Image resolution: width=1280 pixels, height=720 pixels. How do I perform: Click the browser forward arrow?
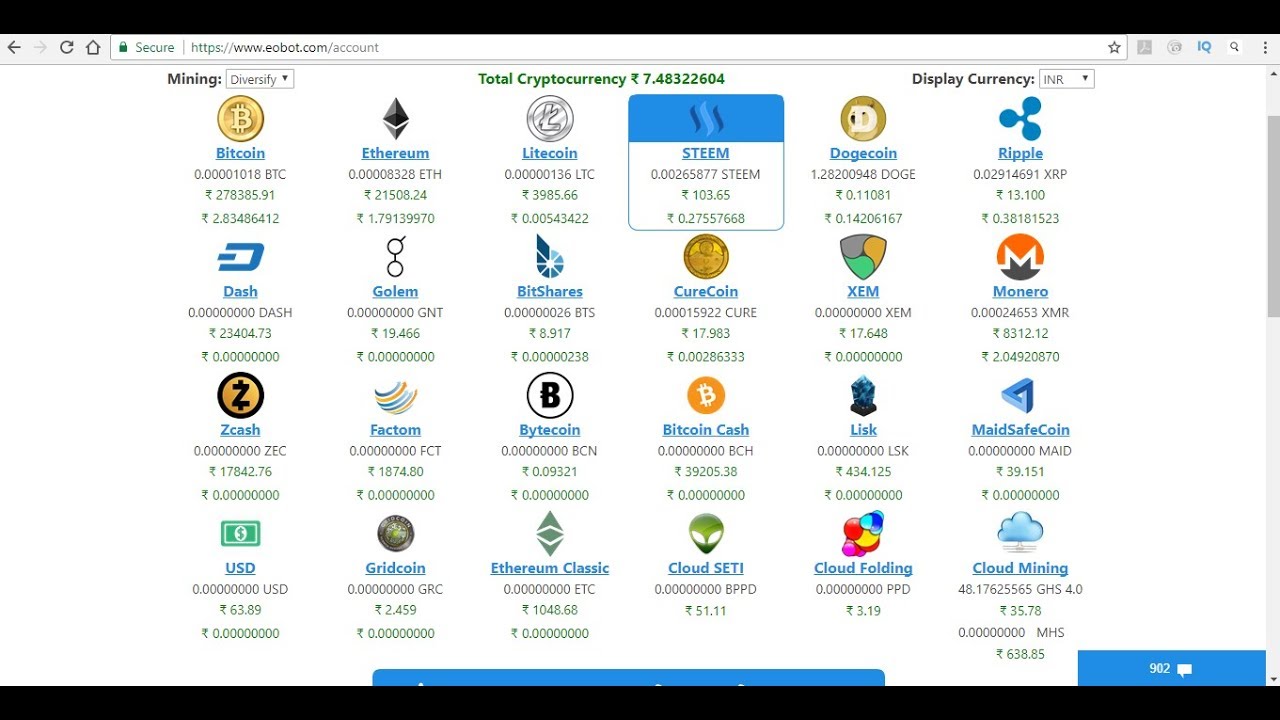point(40,47)
